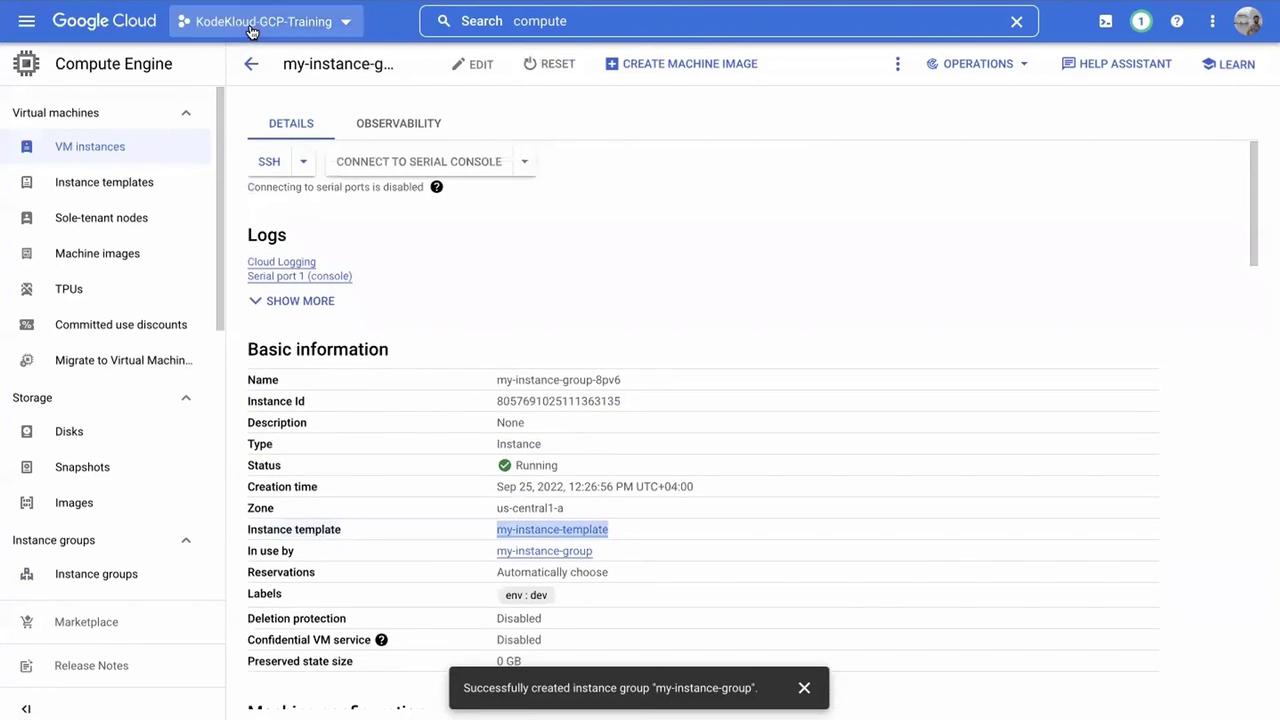Expand Show More under Logs
Viewport: 1280px width, 720px height.
(291, 301)
